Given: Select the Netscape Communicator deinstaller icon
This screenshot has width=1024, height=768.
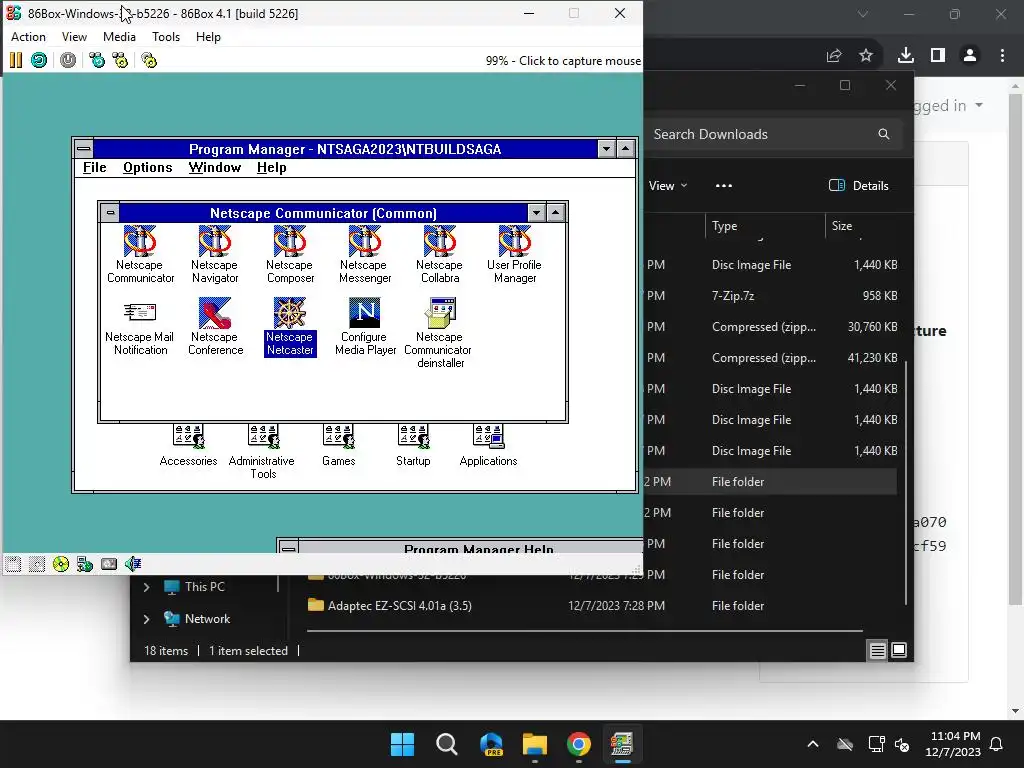Looking at the screenshot, I should [440, 333].
